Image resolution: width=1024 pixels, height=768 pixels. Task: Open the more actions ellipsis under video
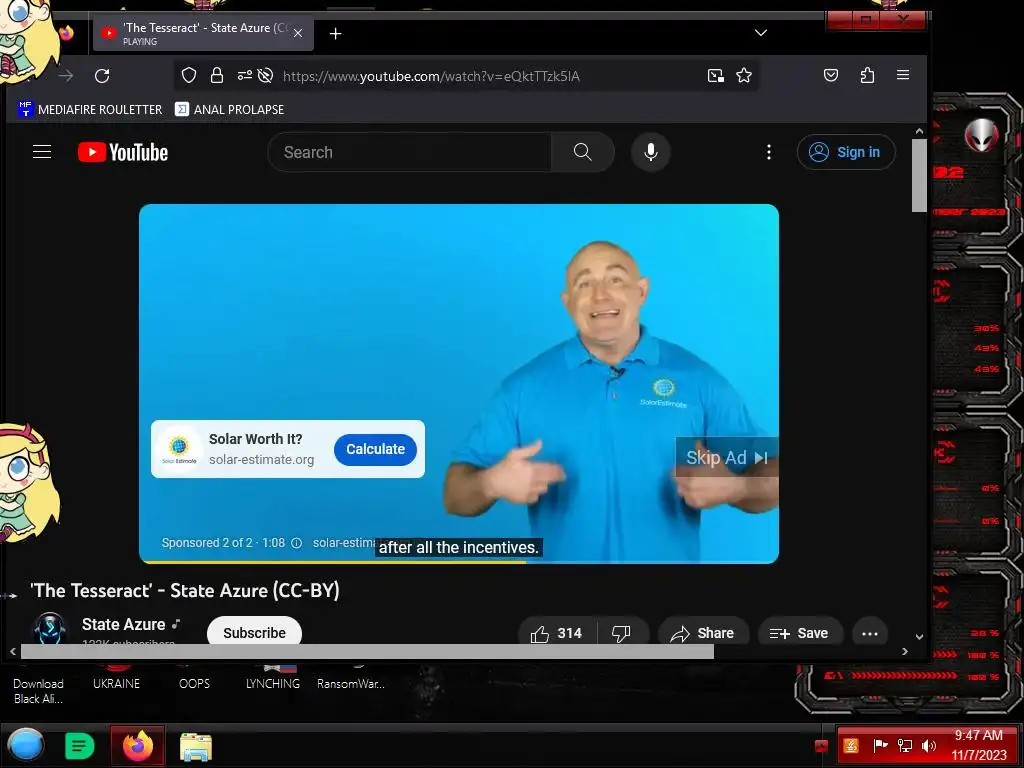pos(870,633)
